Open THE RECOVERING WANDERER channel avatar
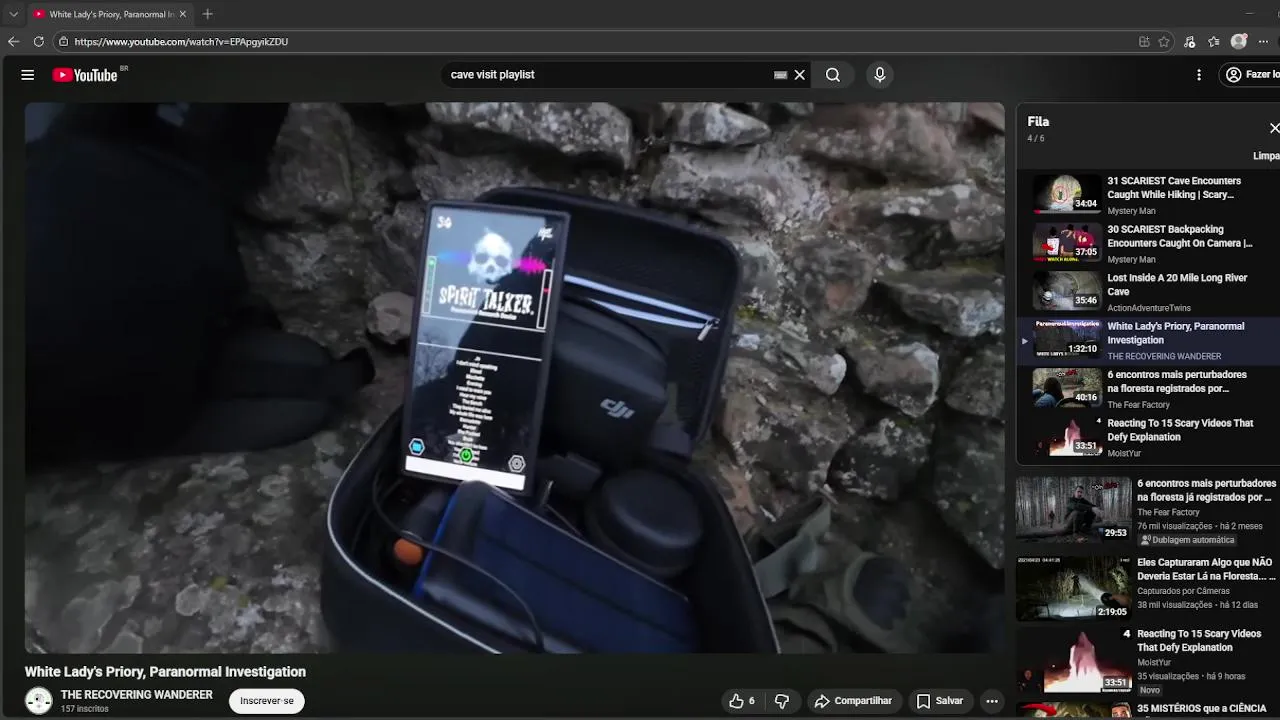Image resolution: width=1280 pixels, height=720 pixels. tap(39, 701)
